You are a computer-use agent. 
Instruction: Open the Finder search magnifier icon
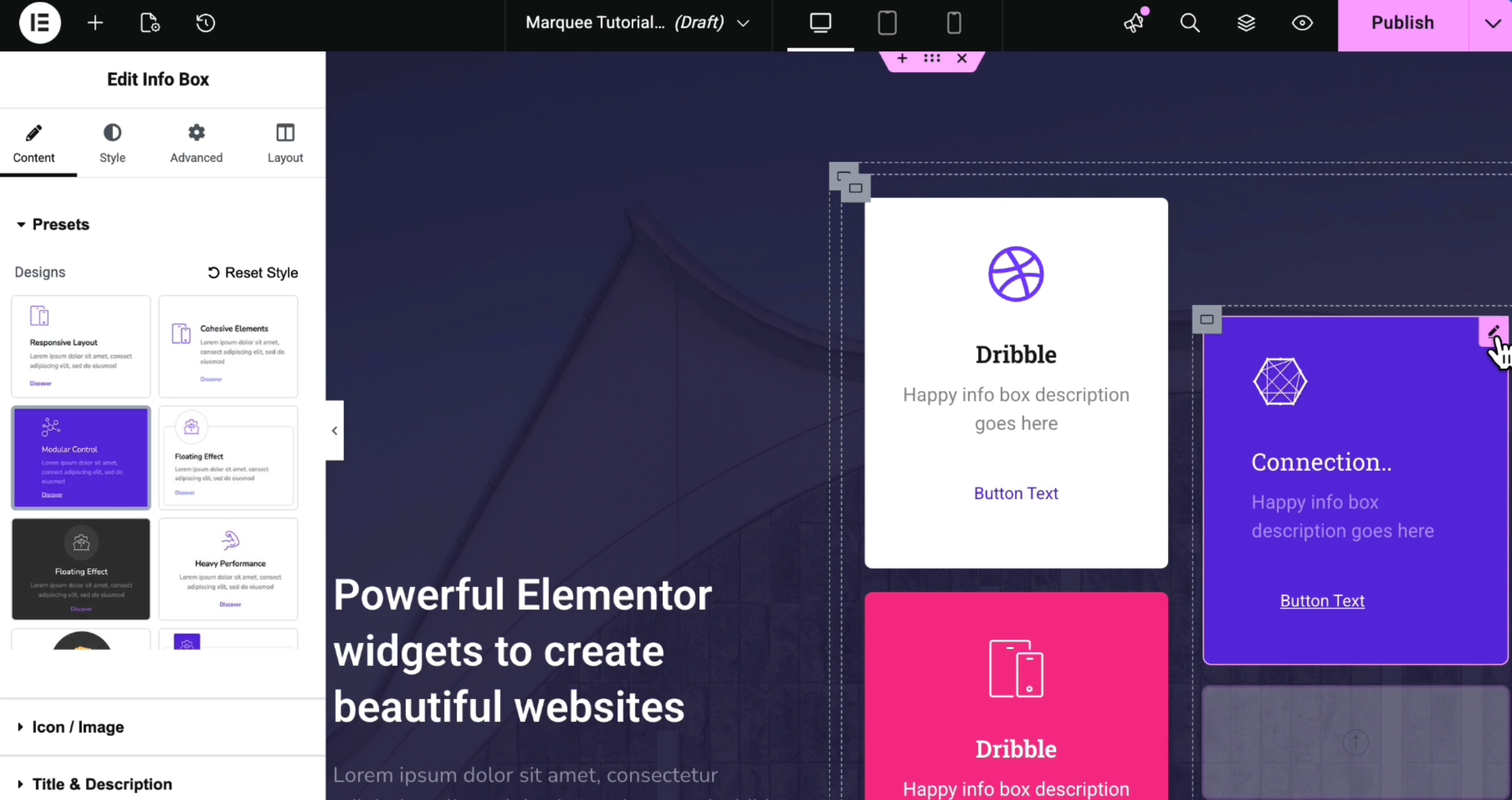pyautogui.click(x=1189, y=23)
